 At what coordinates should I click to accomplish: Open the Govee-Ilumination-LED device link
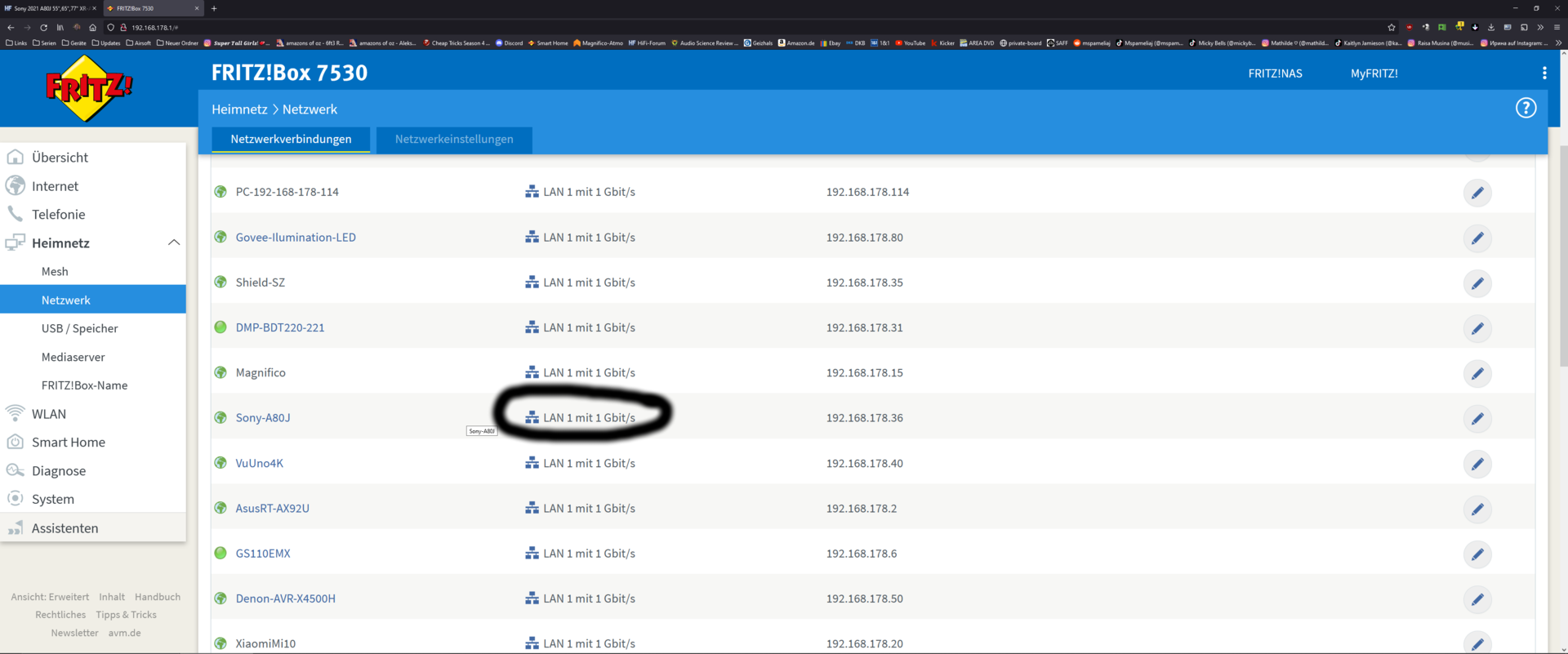(296, 238)
